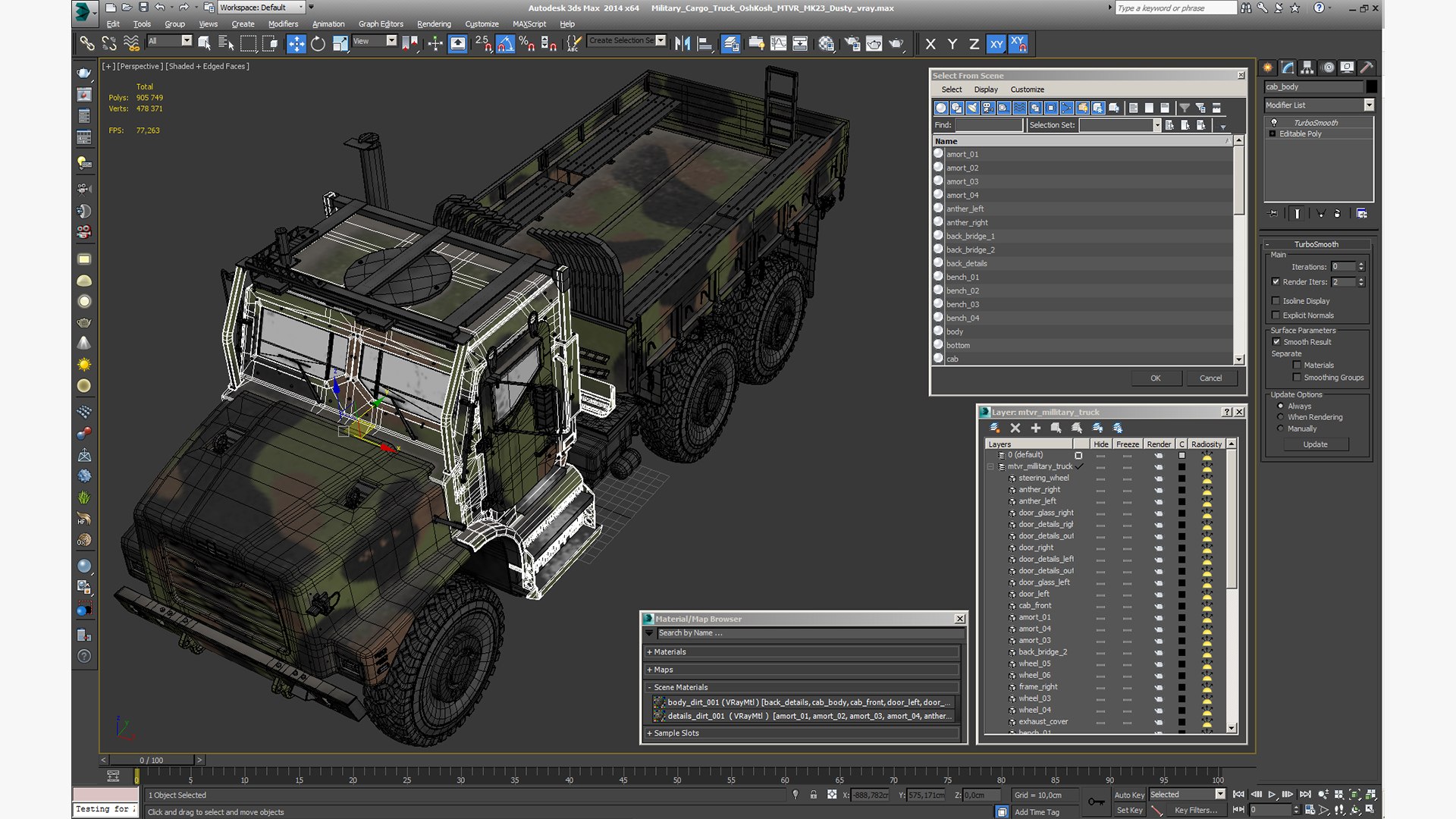
Task: Open Render Setup dialog icon
Action: click(x=852, y=44)
